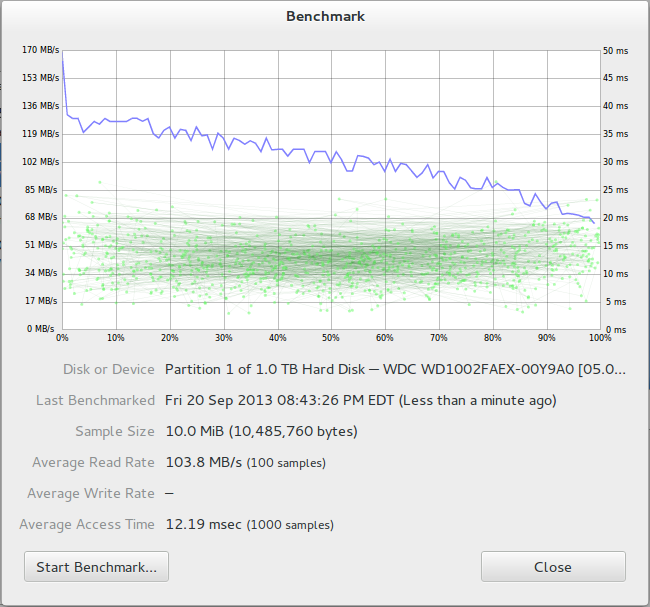The height and width of the screenshot is (607, 650).
Task: Click the 10% x-axis label
Action: click(x=116, y=337)
